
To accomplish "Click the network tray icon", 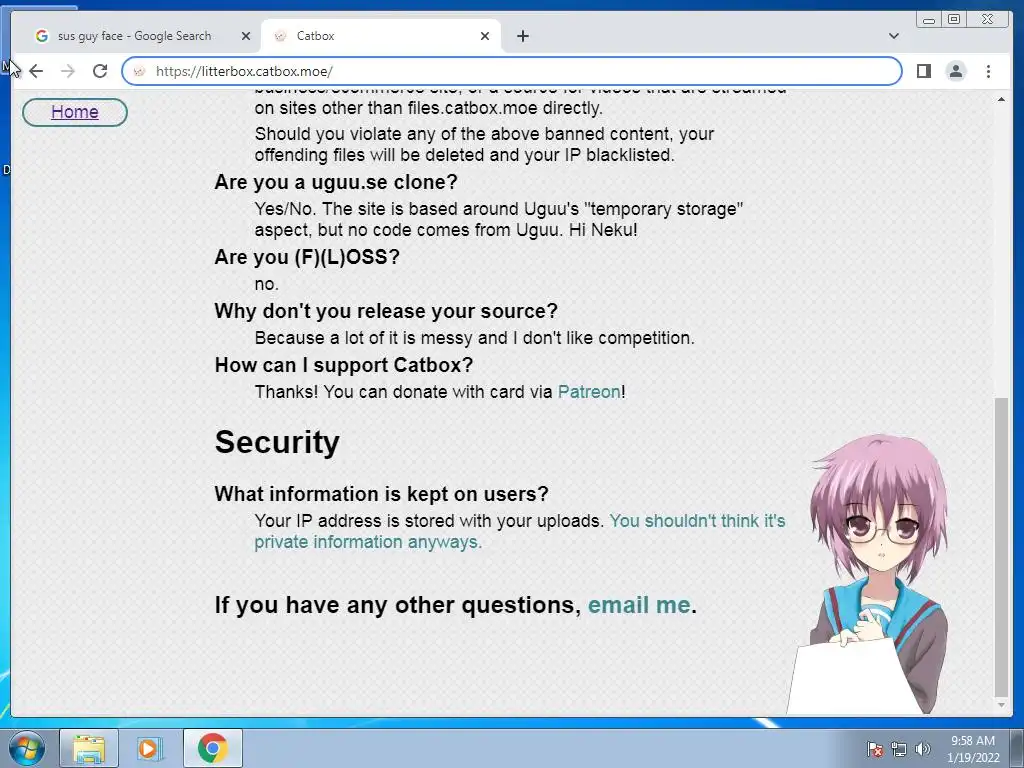I will point(899,749).
